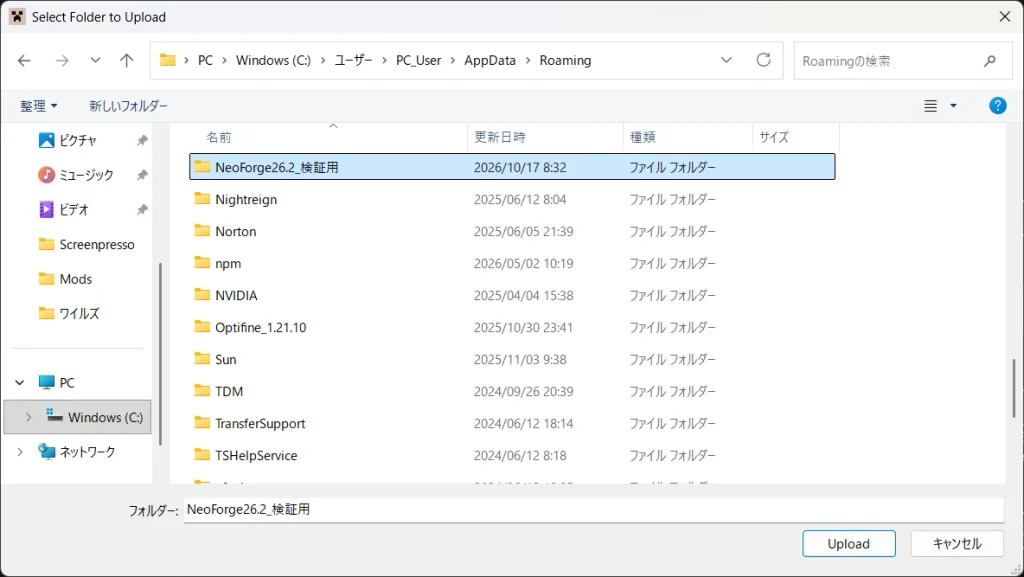
Task: Click the folder icon next to NVIDIA
Action: click(202, 294)
